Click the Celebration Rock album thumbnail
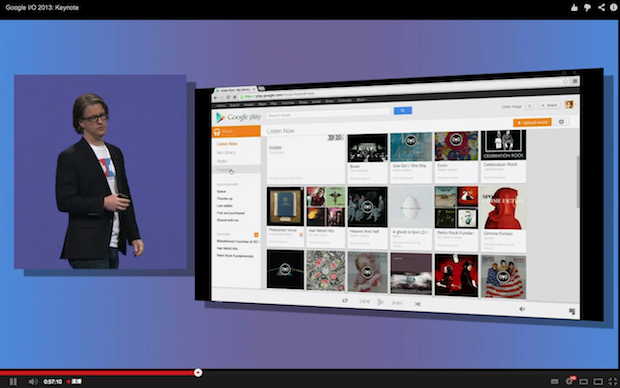Image resolution: width=620 pixels, height=388 pixels. [x=503, y=145]
